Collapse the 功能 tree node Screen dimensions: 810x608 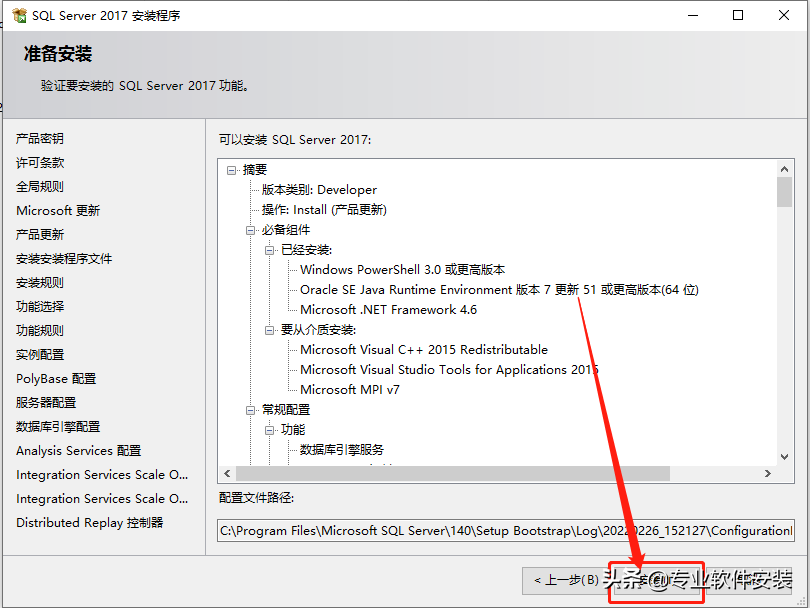(x=269, y=430)
